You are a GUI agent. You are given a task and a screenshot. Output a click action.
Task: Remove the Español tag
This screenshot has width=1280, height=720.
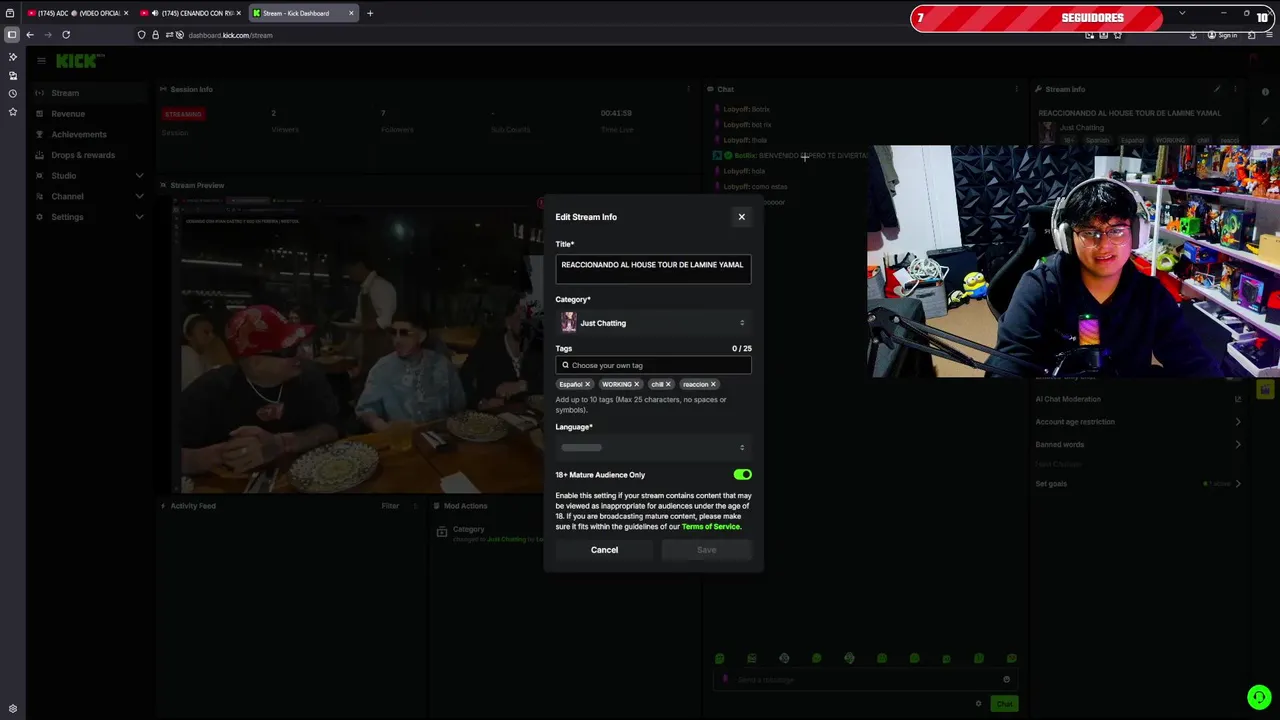(x=587, y=384)
